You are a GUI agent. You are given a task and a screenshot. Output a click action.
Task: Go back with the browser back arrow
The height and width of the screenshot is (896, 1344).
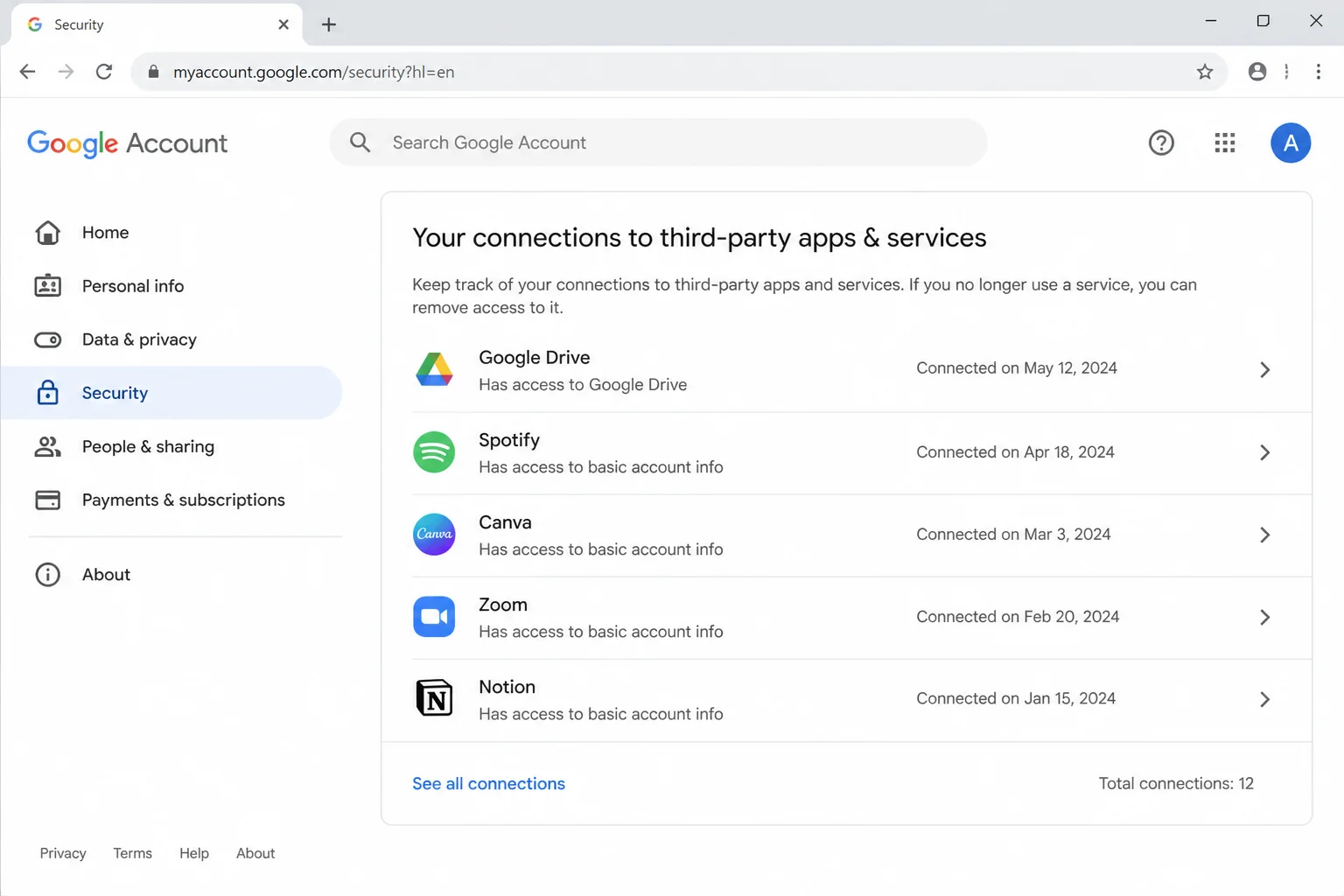click(27, 72)
